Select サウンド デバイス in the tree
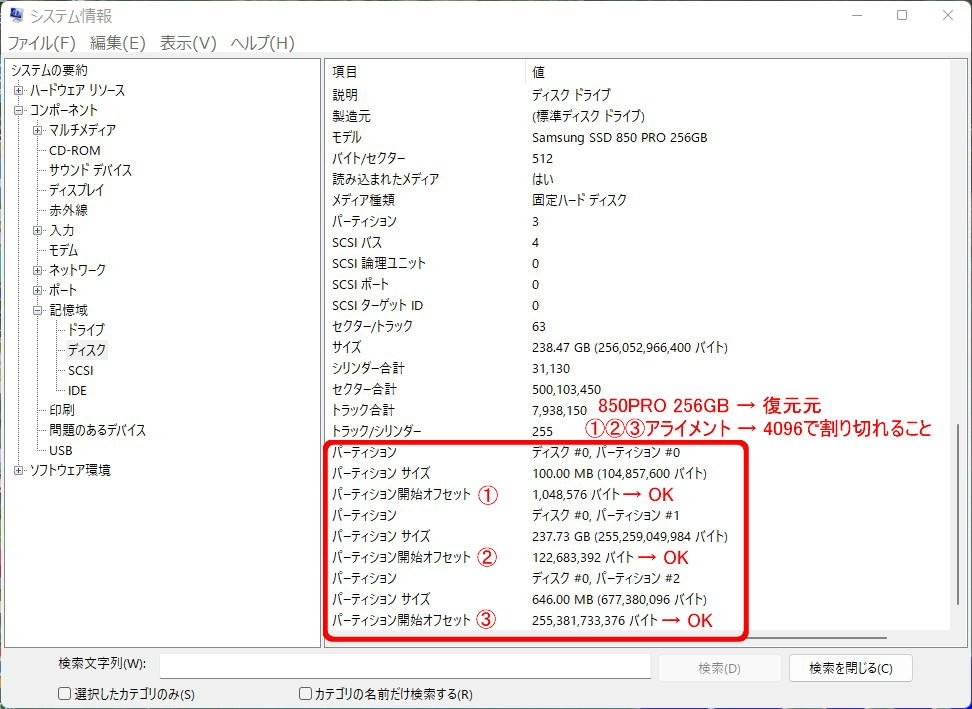This screenshot has height=709, width=972. coord(91,170)
